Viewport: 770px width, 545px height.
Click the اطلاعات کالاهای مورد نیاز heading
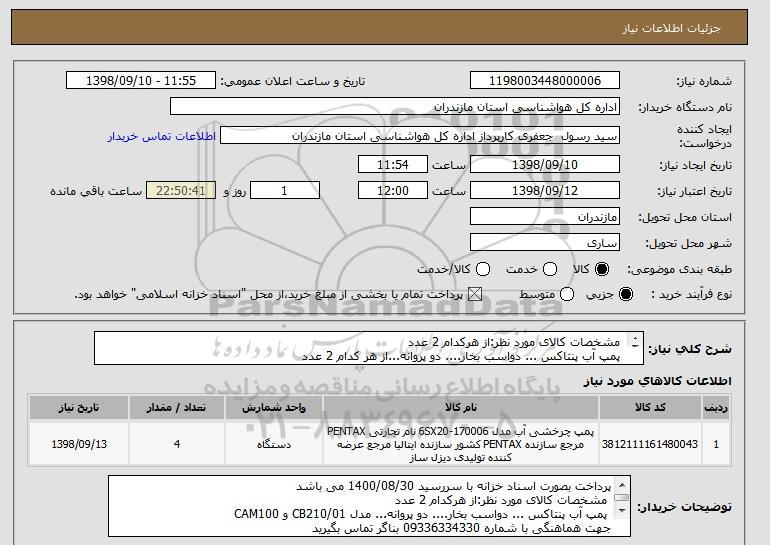coord(658,381)
